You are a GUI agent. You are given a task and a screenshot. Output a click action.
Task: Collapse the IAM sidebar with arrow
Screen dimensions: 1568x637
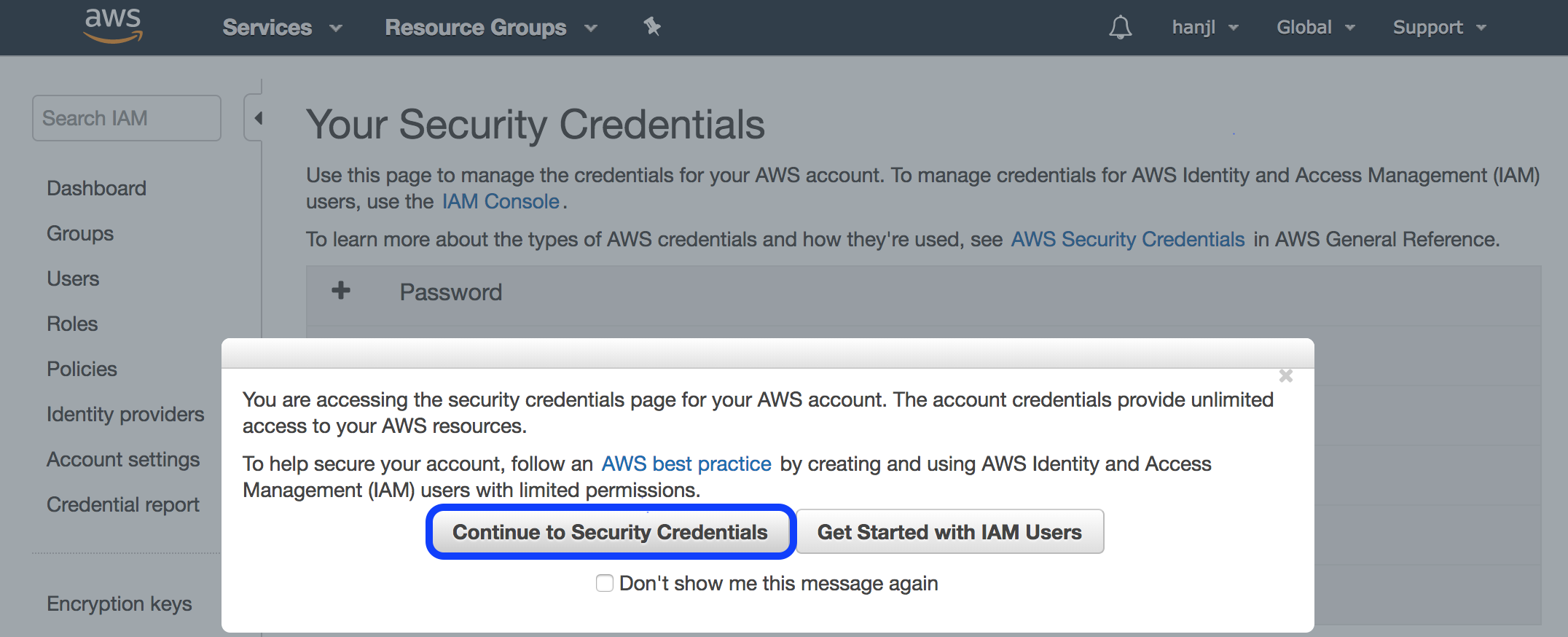257,117
